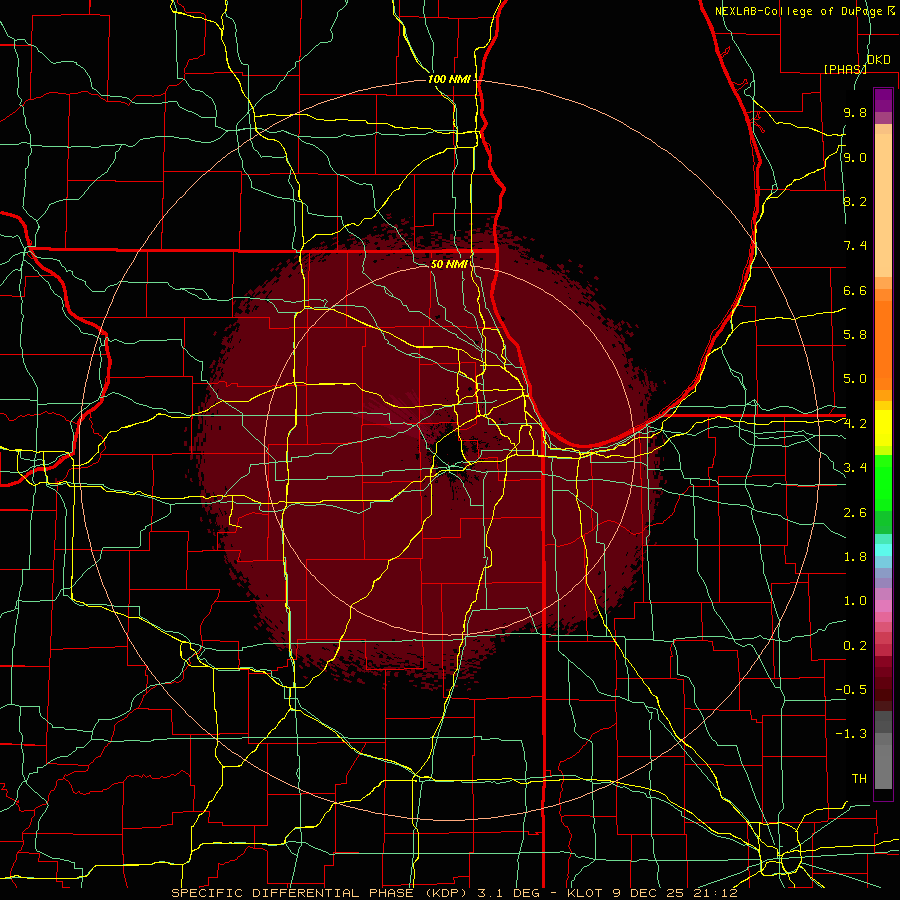Click the bright yellow segment of color bar

click(883, 428)
